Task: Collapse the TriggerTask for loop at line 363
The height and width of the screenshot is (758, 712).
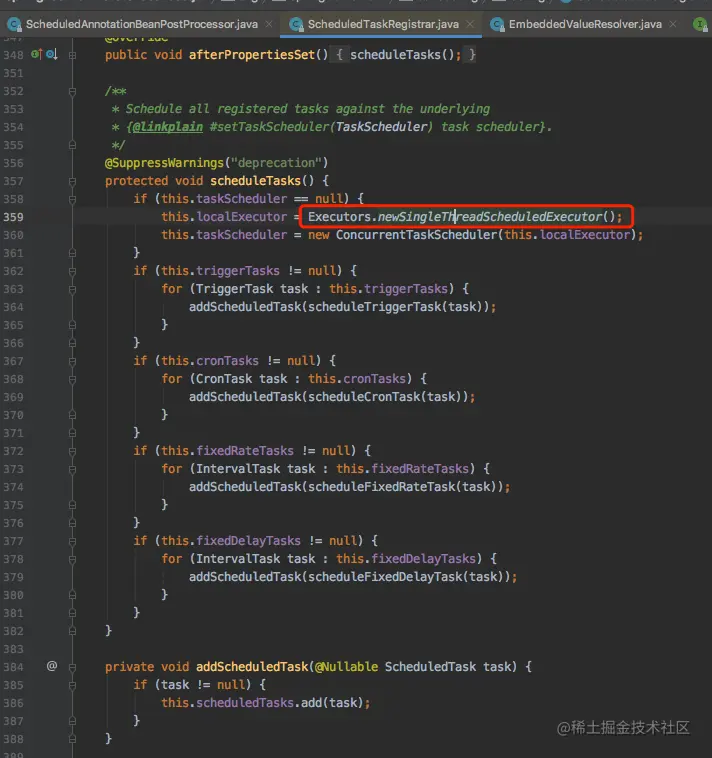Action: pos(73,289)
